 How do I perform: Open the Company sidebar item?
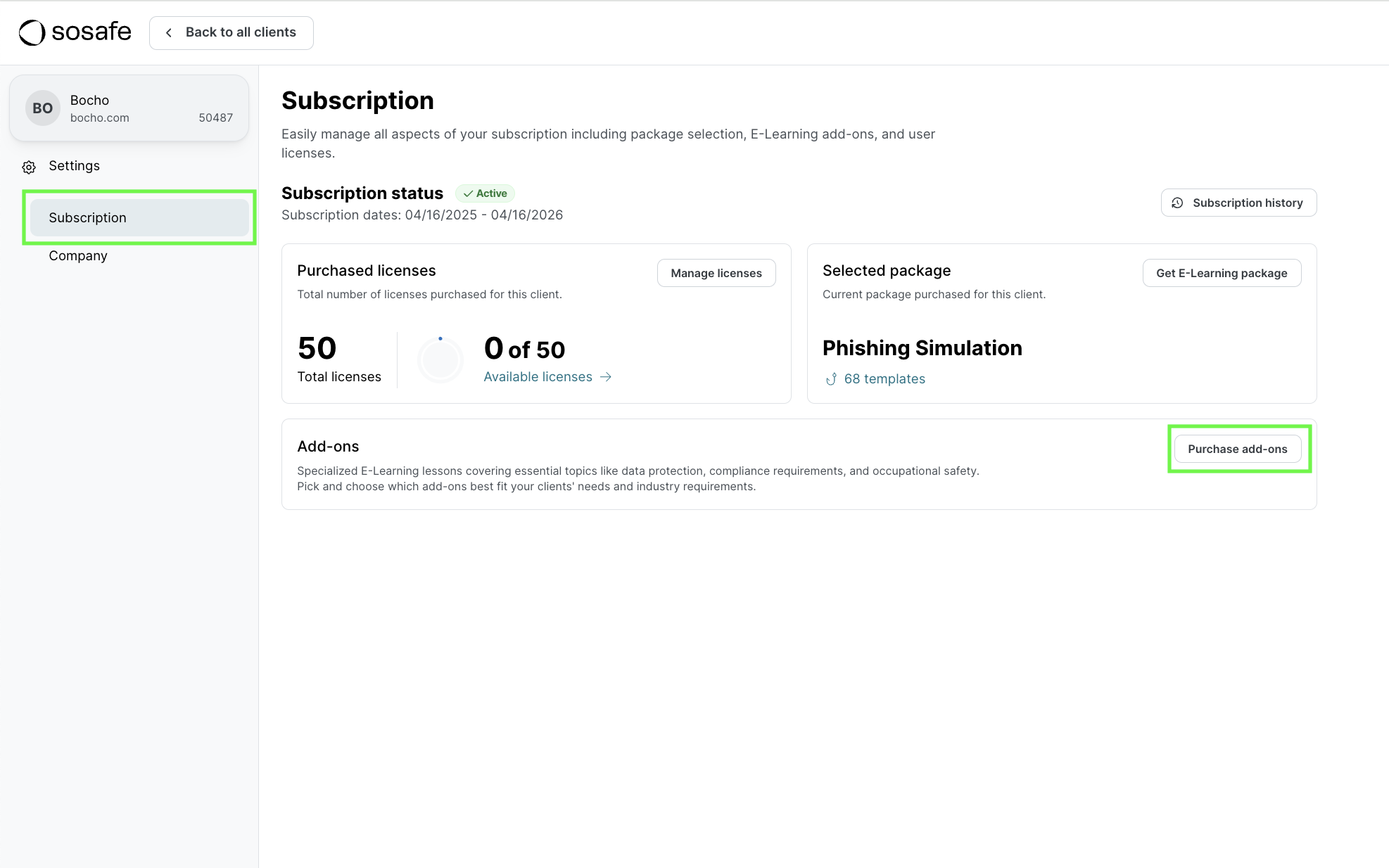pyautogui.click(x=78, y=256)
